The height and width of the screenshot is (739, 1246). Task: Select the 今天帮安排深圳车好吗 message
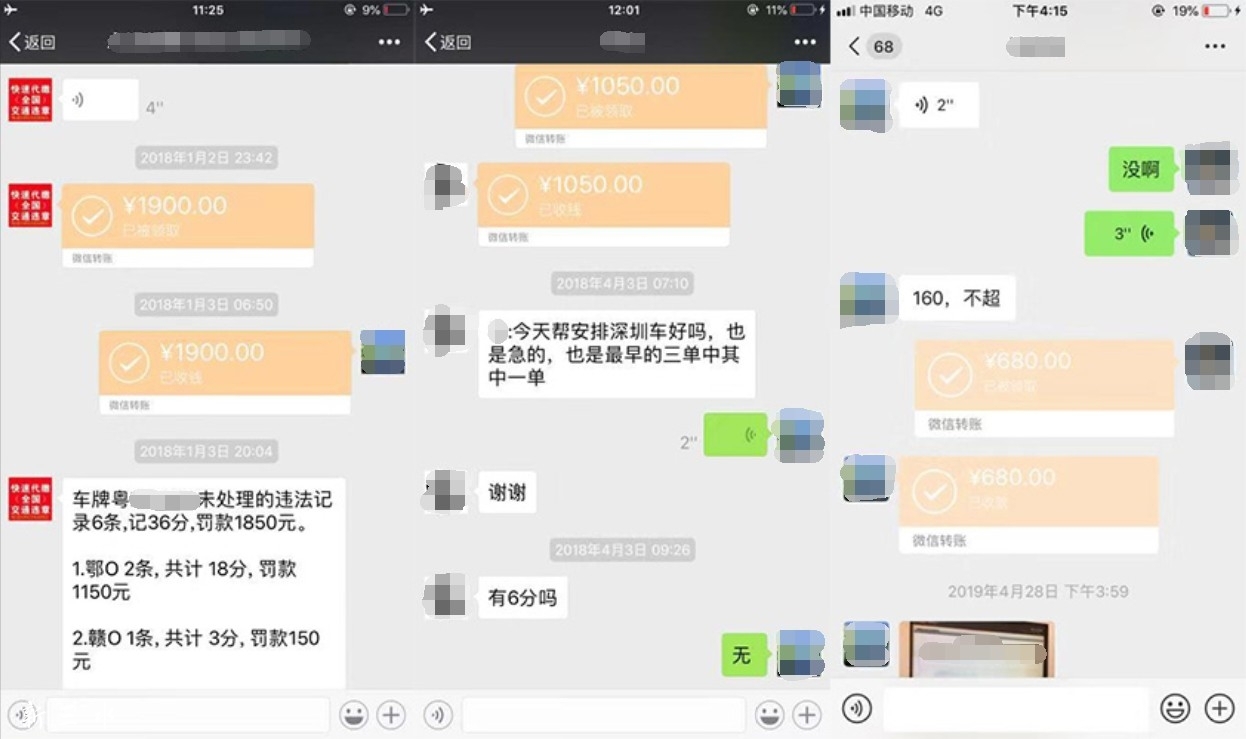617,354
